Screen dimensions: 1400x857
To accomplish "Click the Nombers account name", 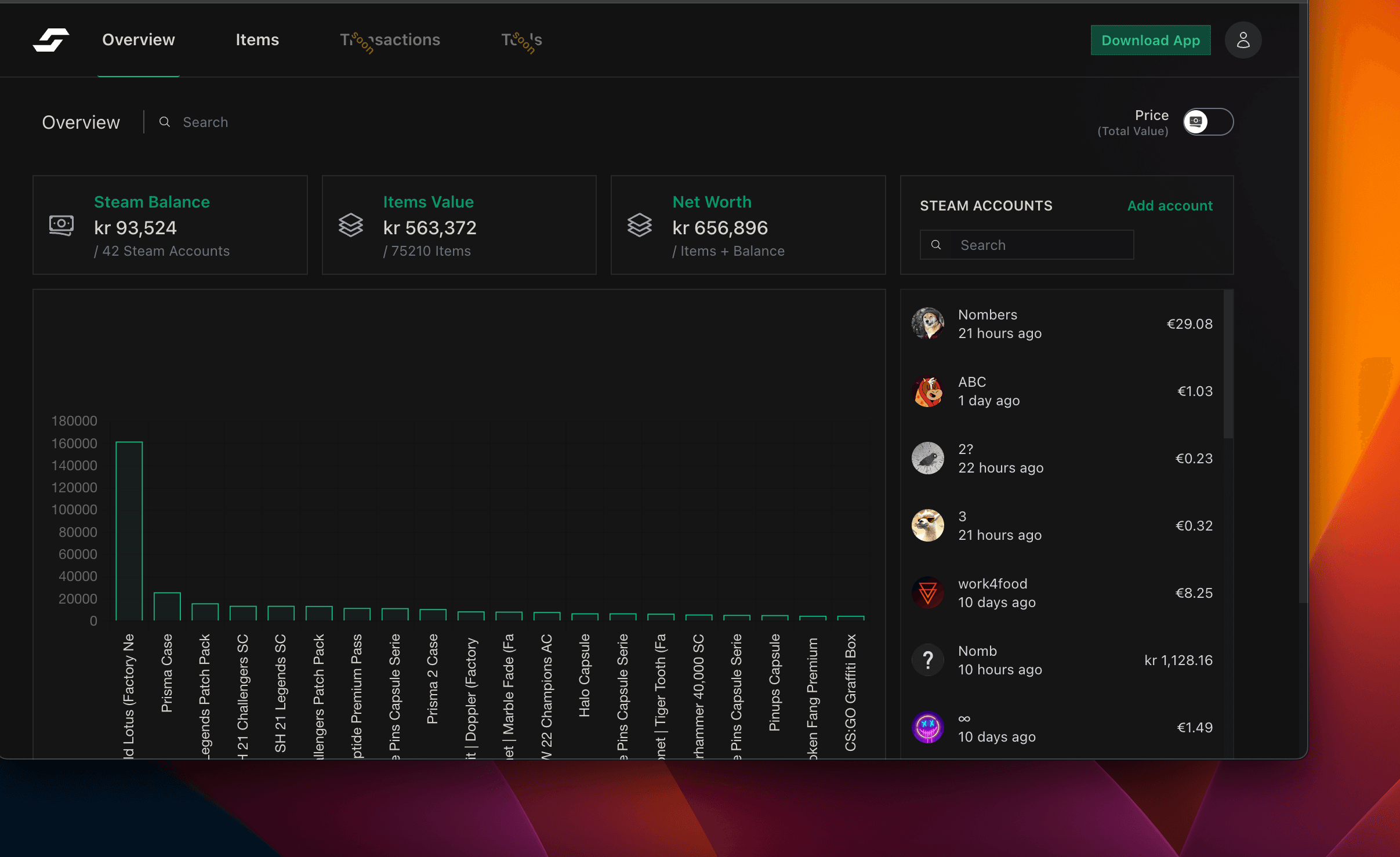I will click(x=988, y=315).
